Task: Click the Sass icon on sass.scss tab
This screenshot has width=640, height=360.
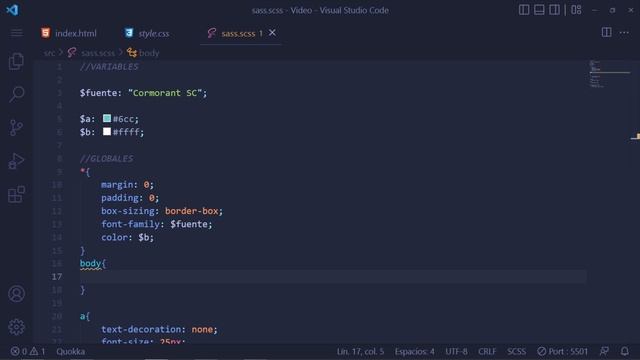Action: click(211, 33)
